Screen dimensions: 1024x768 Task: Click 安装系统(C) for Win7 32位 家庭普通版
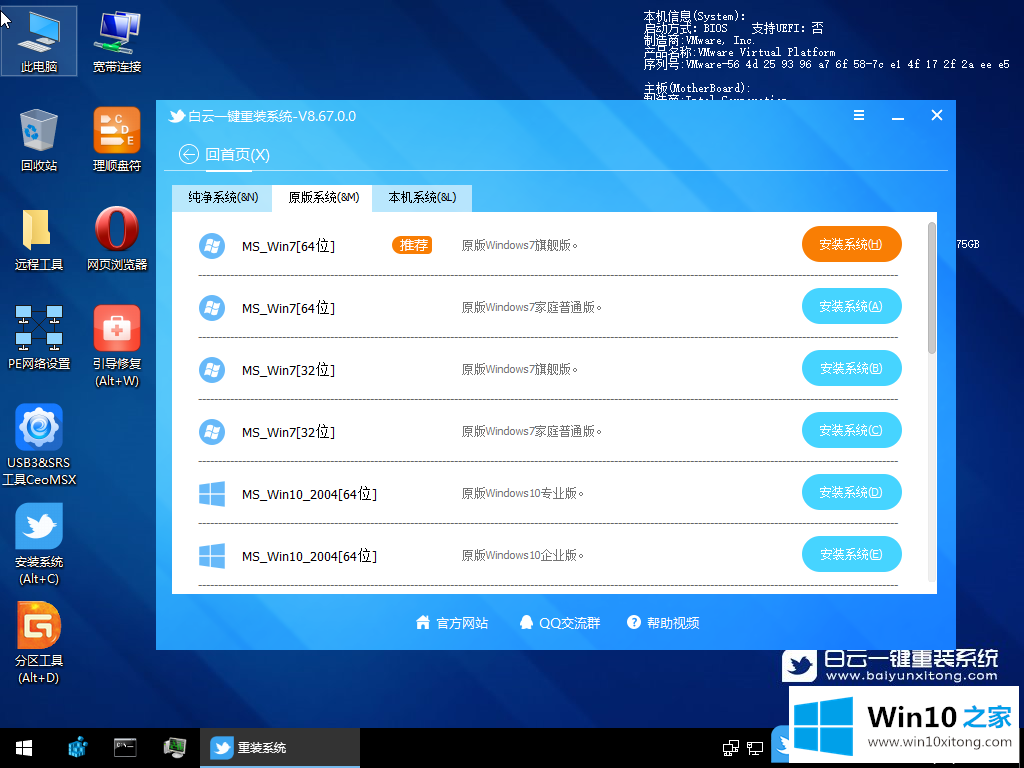point(852,430)
